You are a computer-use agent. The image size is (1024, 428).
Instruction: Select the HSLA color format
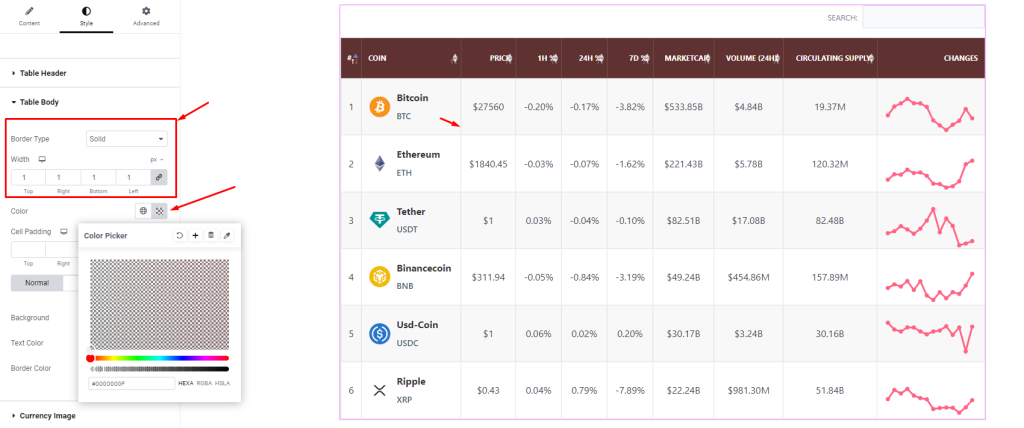point(222,384)
